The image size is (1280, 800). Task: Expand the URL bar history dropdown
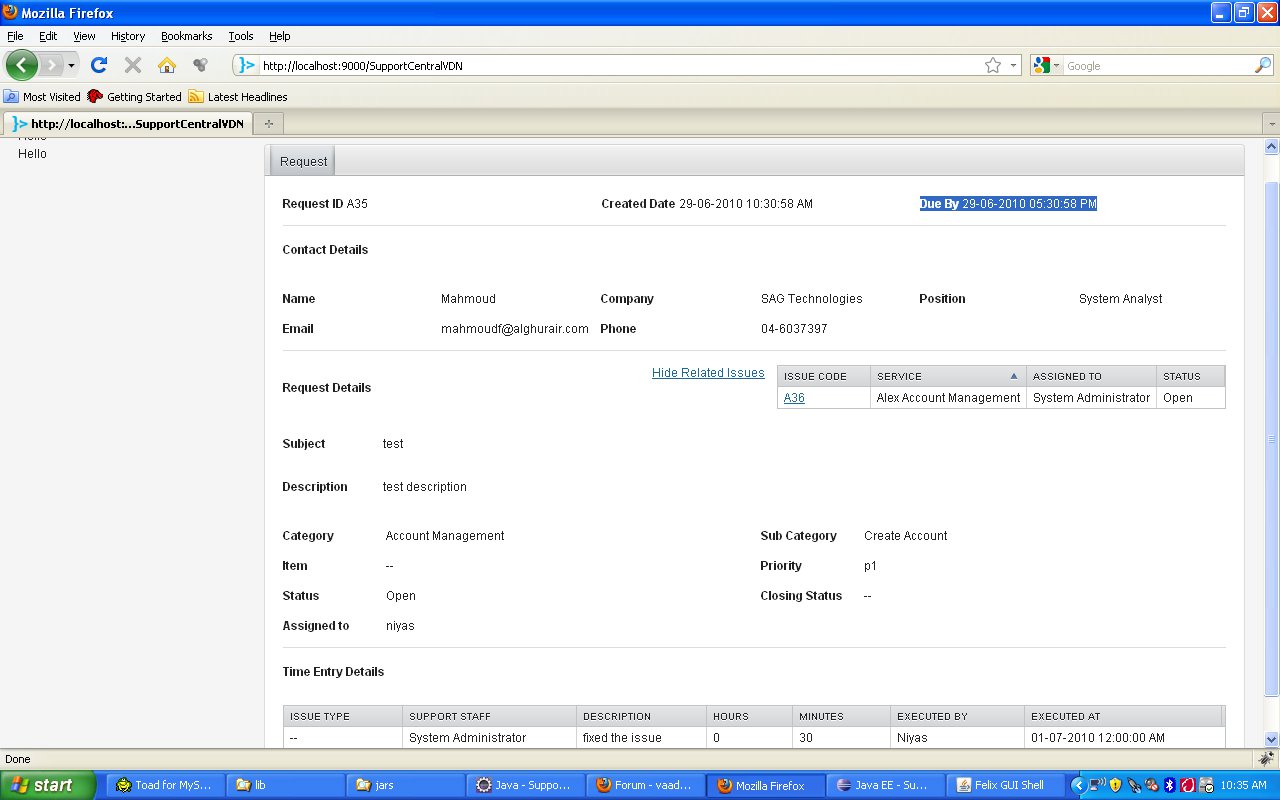[1013, 65]
